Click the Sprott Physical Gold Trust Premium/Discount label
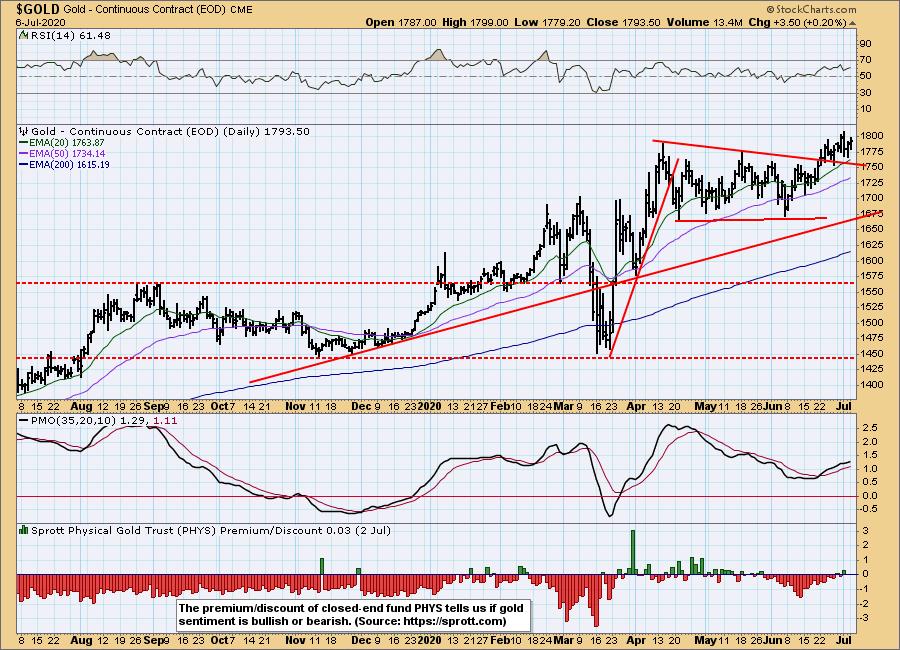Screen dimensions: 900x650 point(210,530)
